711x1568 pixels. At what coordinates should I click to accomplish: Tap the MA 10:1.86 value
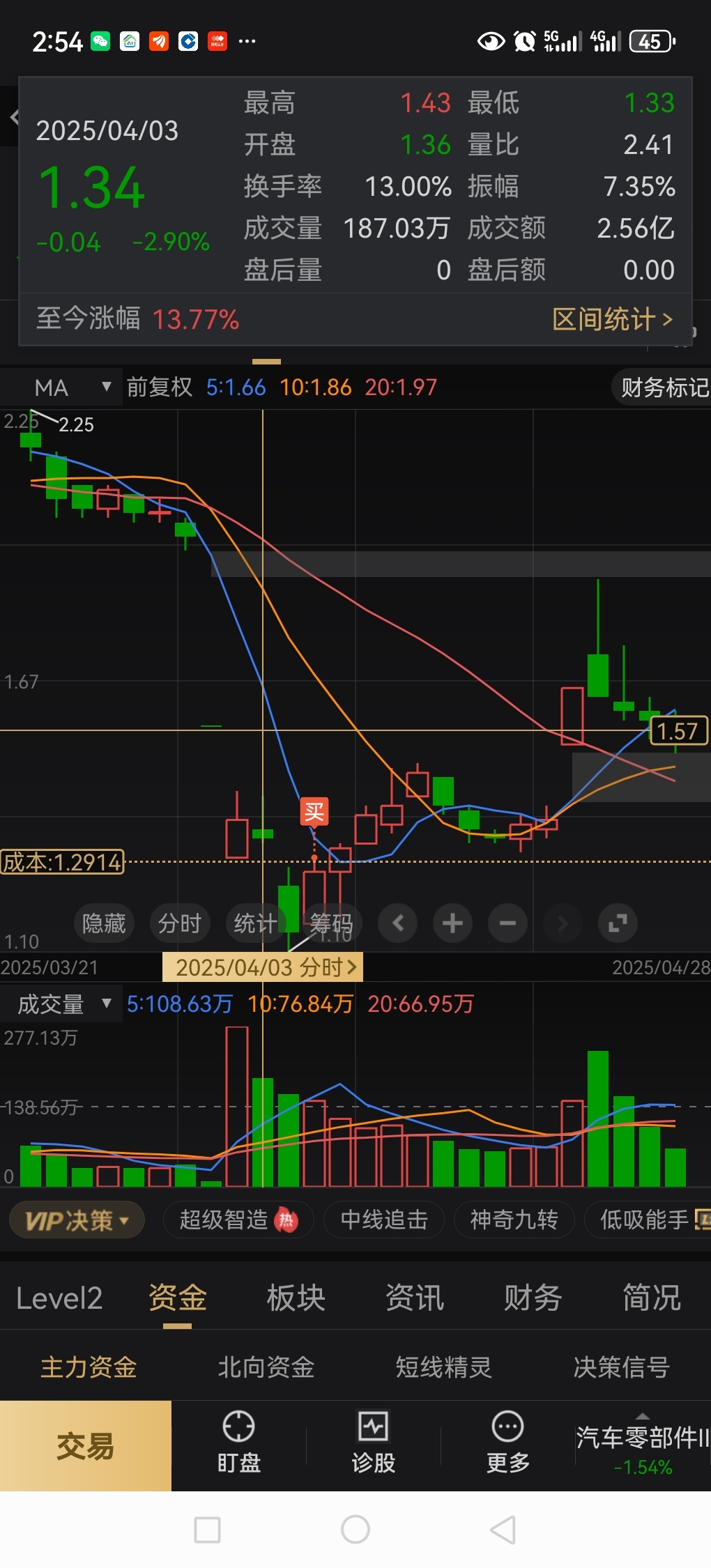point(316,387)
